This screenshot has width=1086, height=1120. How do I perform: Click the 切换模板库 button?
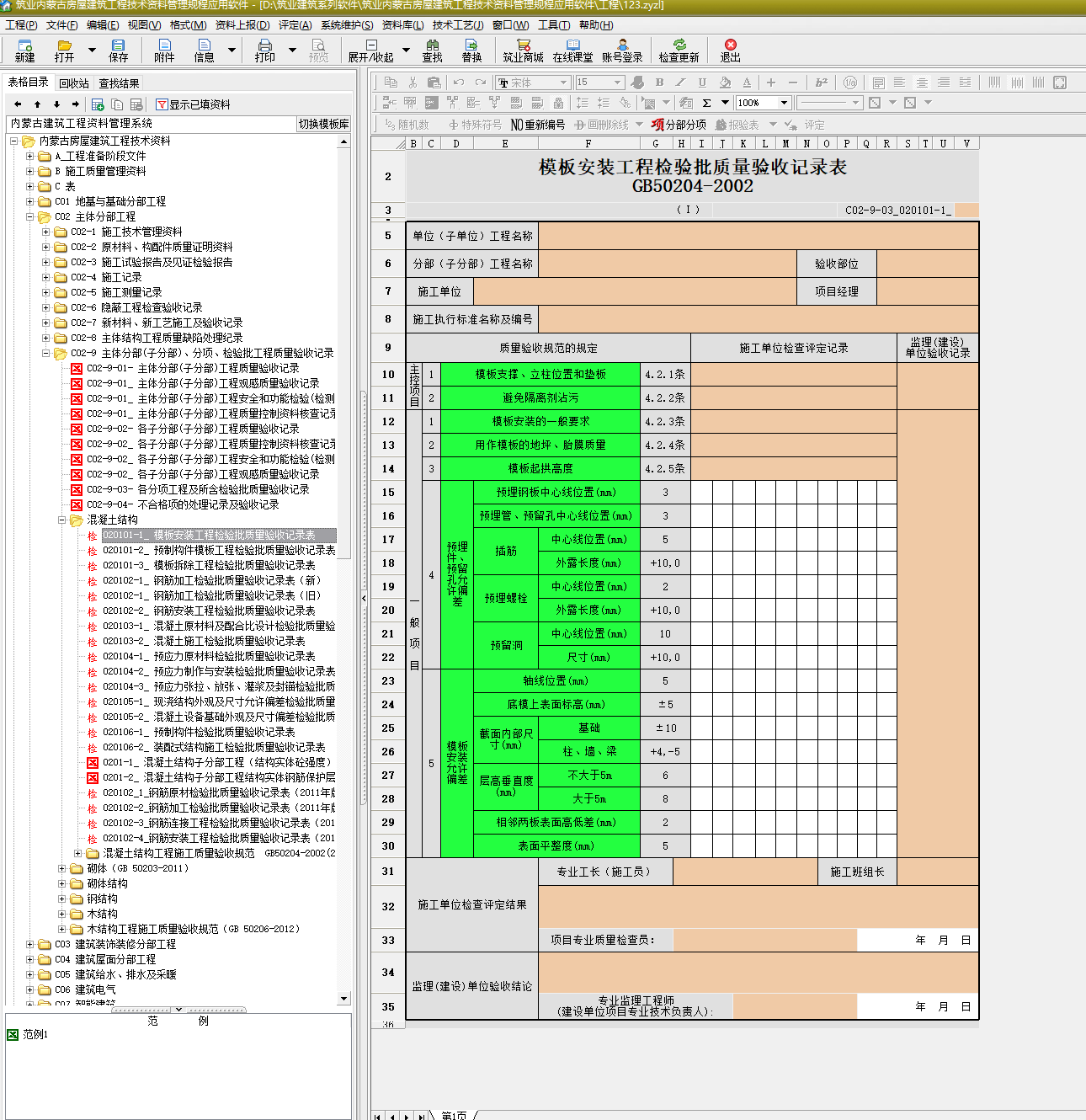pyautogui.click(x=323, y=124)
